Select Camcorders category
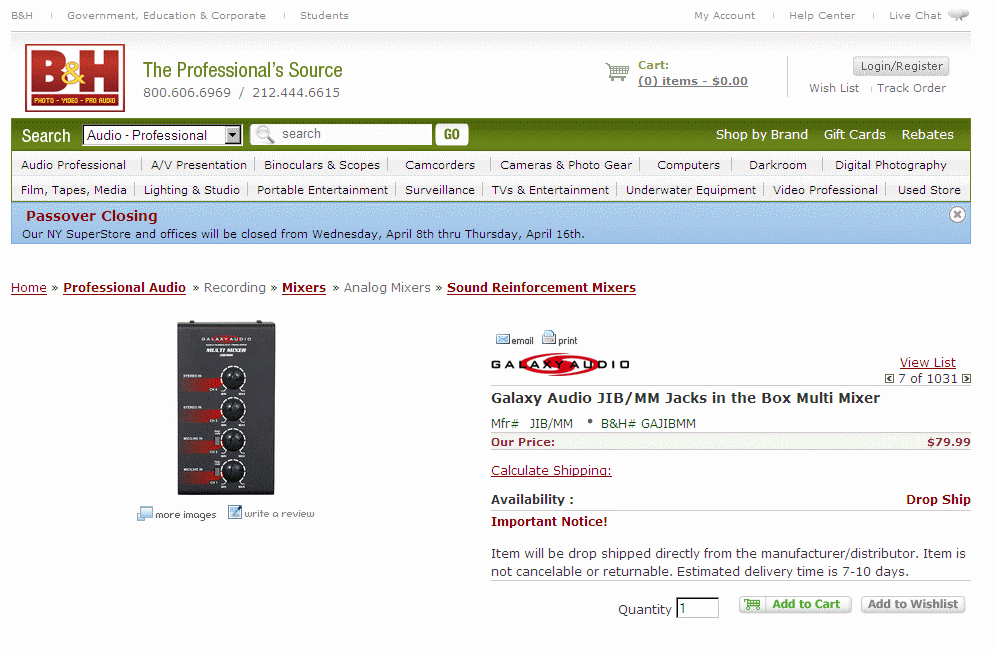The height and width of the screenshot is (650, 995). pyautogui.click(x=440, y=165)
